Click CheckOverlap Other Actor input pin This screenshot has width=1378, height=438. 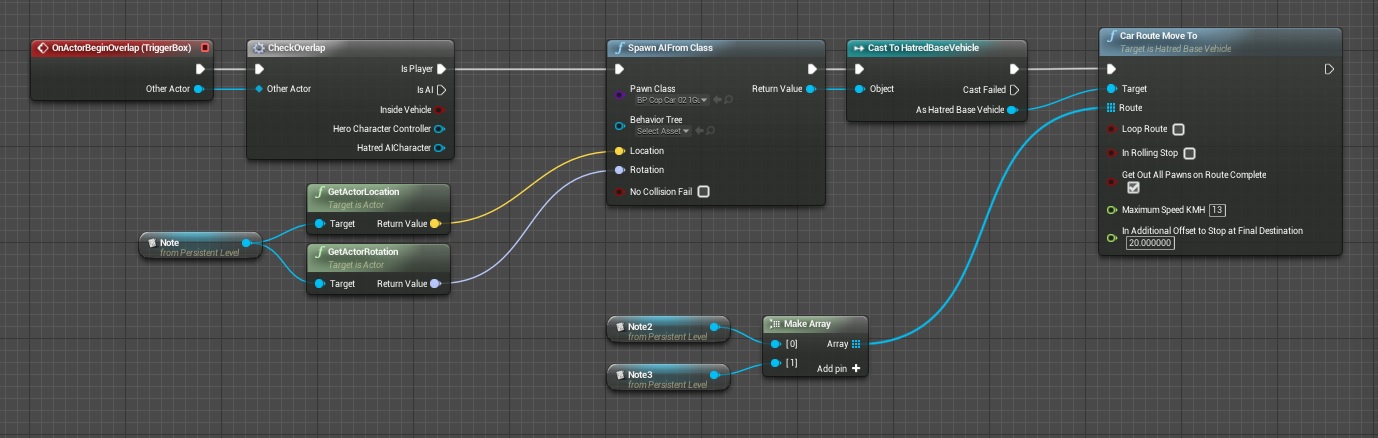pos(259,89)
